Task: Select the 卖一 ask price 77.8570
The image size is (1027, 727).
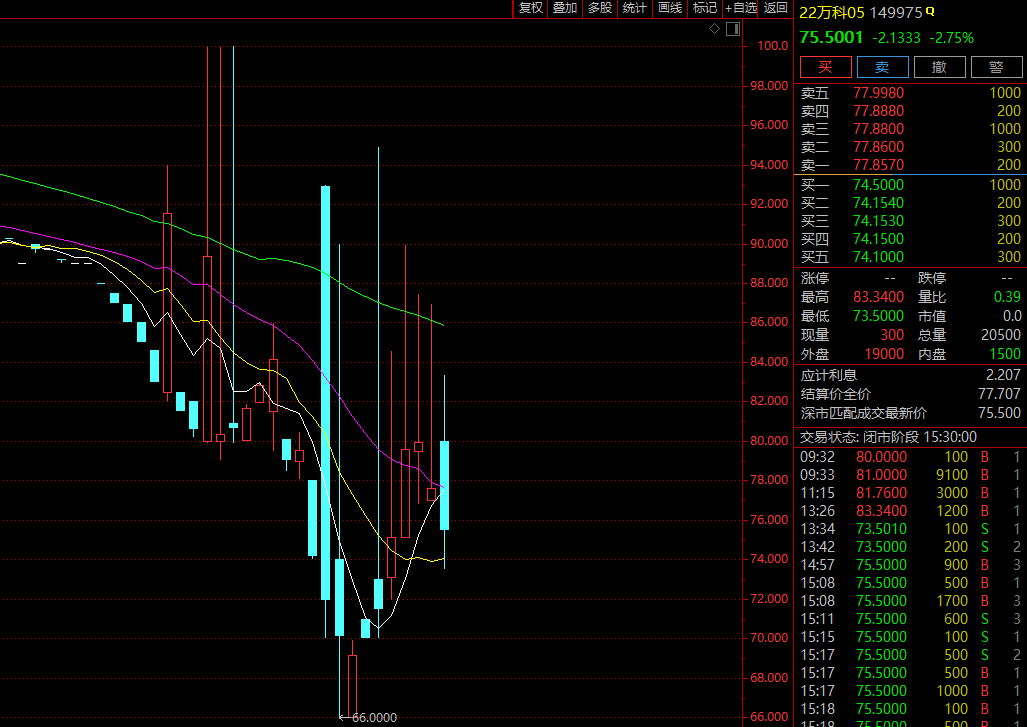Action: click(878, 164)
